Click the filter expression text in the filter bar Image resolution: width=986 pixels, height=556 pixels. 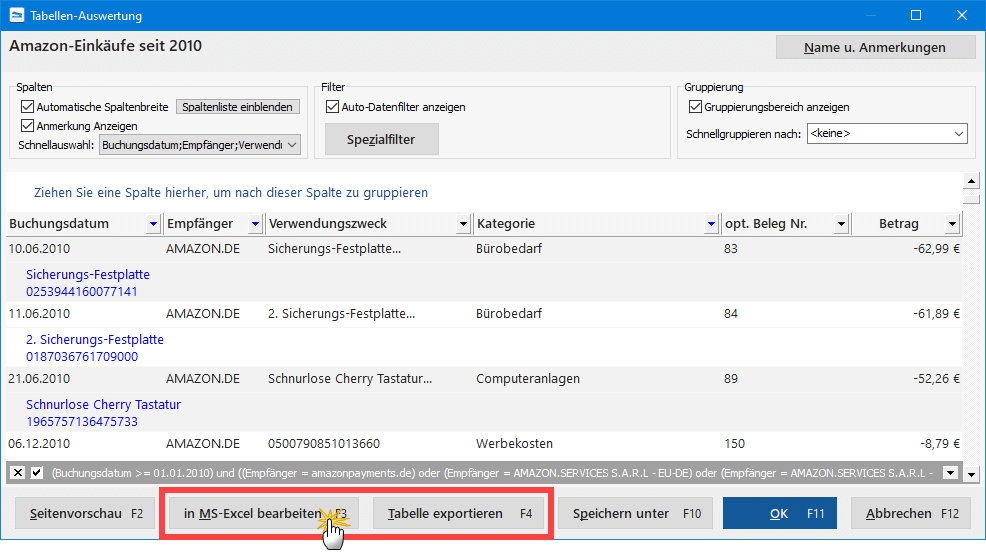[x=492, y=473]
